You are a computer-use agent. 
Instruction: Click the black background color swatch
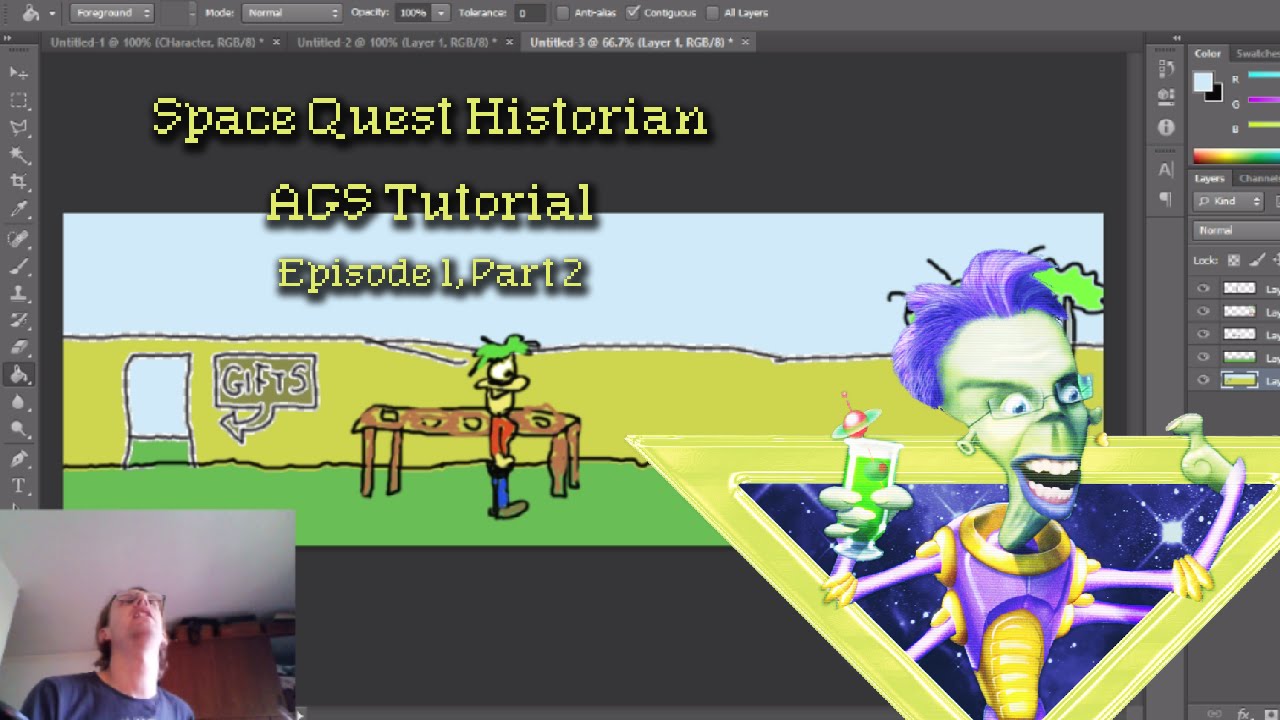(x=1215, y=94)
